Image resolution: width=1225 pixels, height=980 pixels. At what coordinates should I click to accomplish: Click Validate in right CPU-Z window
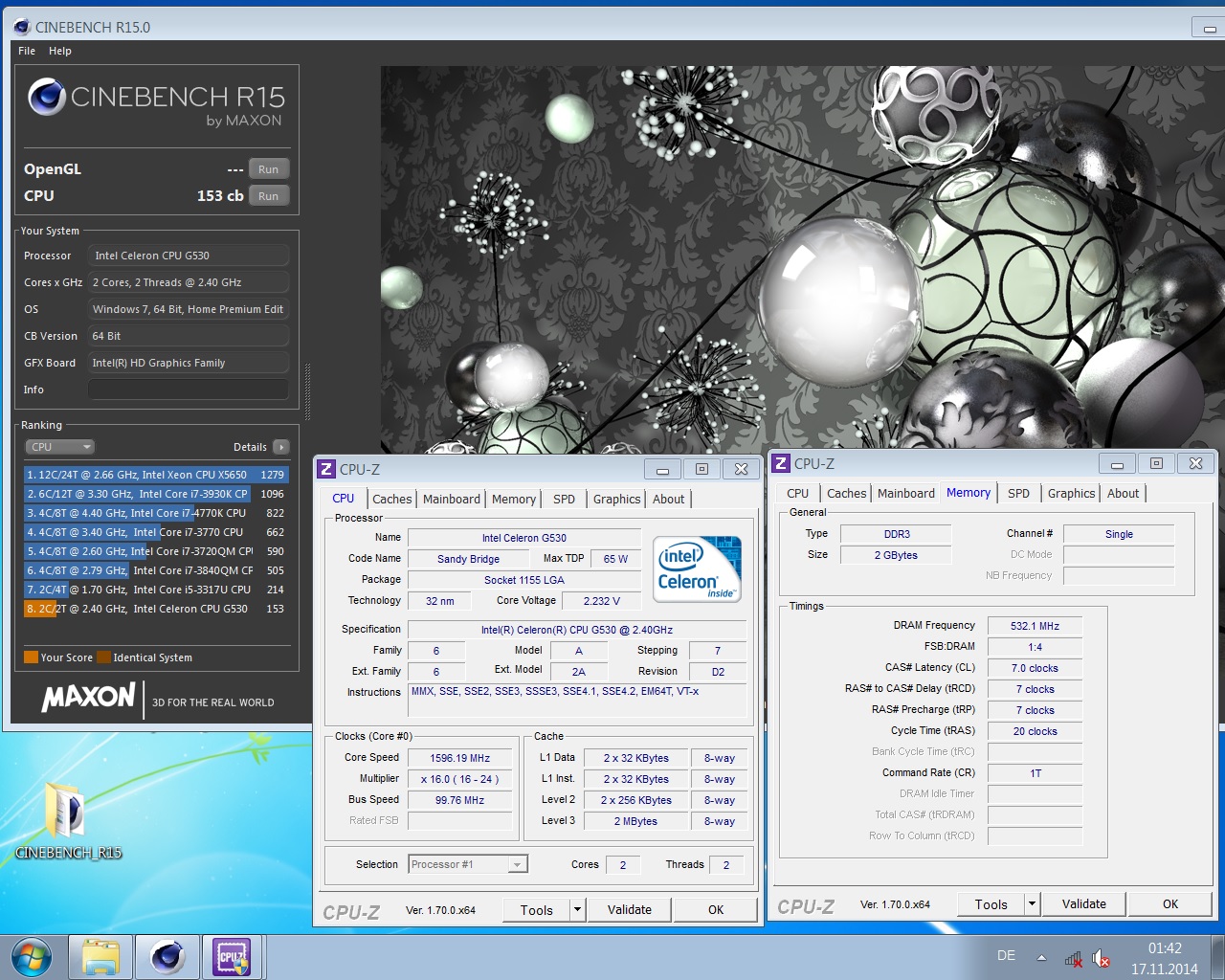1083,903
